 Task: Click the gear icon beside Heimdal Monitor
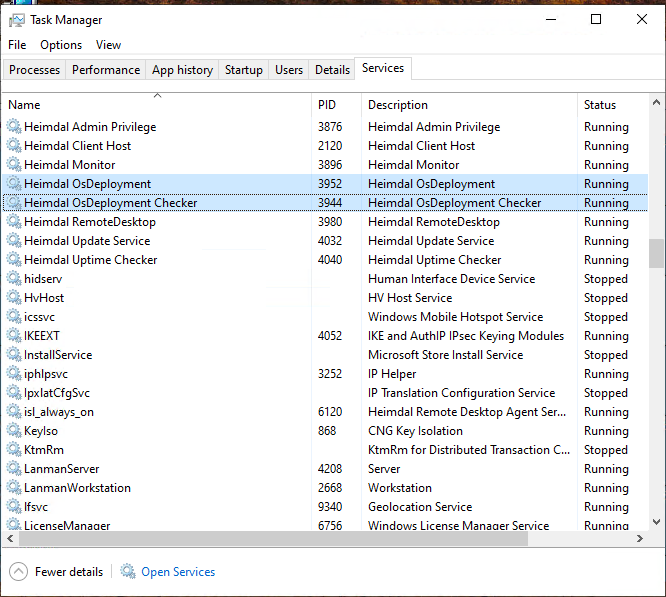pos(14,165)
